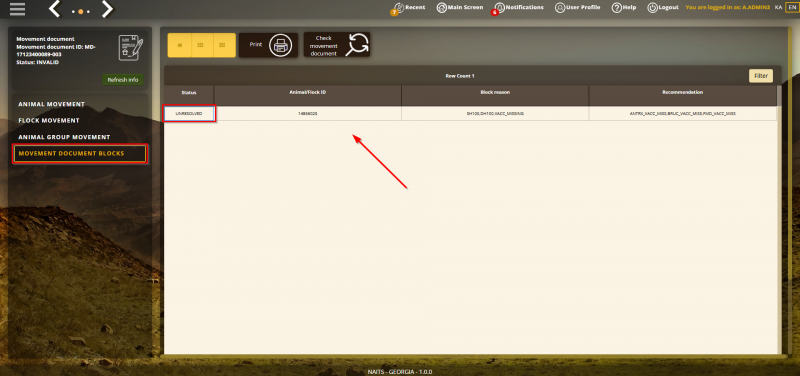This screenshot has height=376, width=800.
Task: Select Movement Document Blocks menu item
Action: pos(80,154)
